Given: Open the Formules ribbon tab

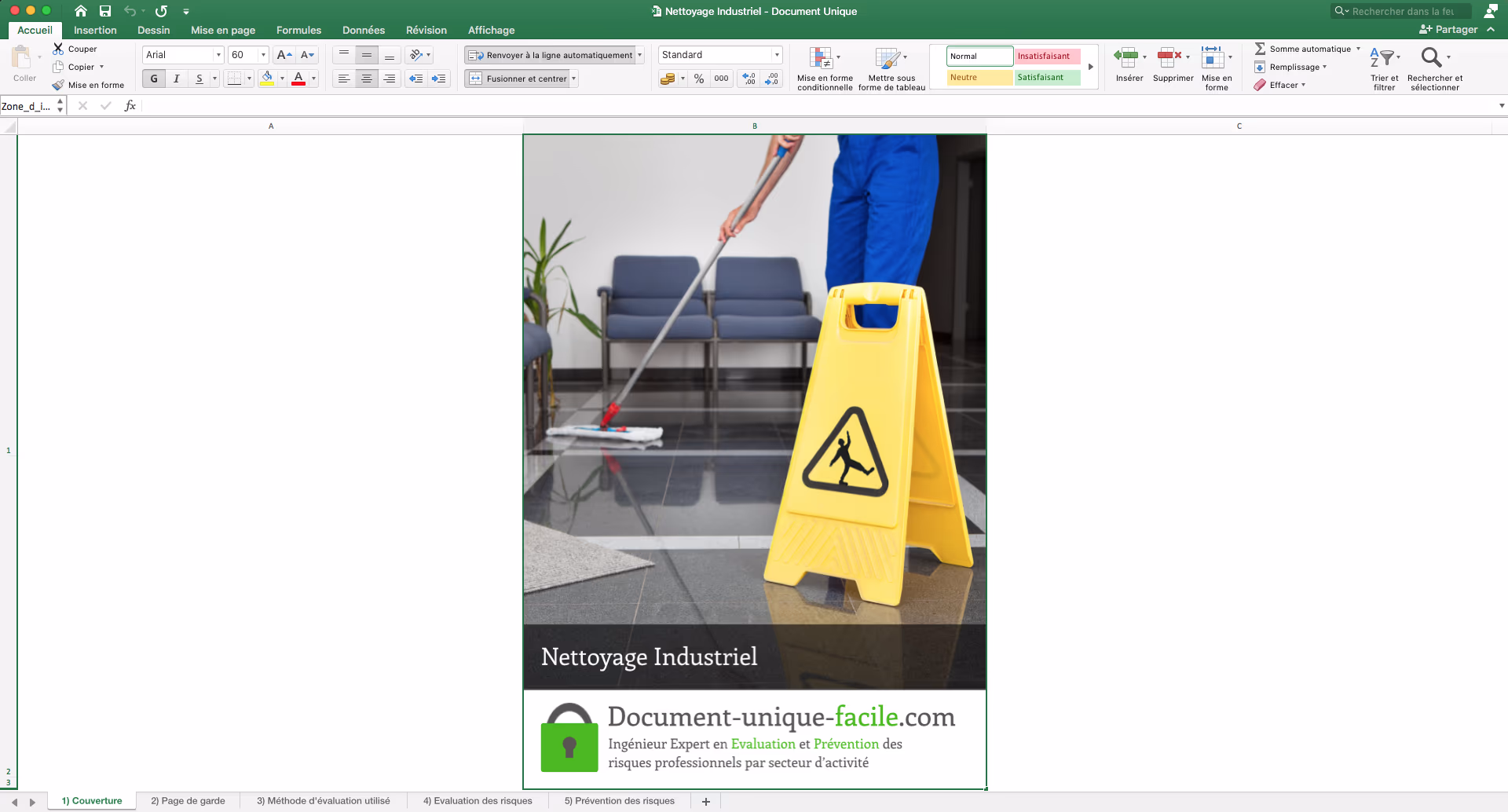Looking at the screenshot, I should [x=298, y=30].
